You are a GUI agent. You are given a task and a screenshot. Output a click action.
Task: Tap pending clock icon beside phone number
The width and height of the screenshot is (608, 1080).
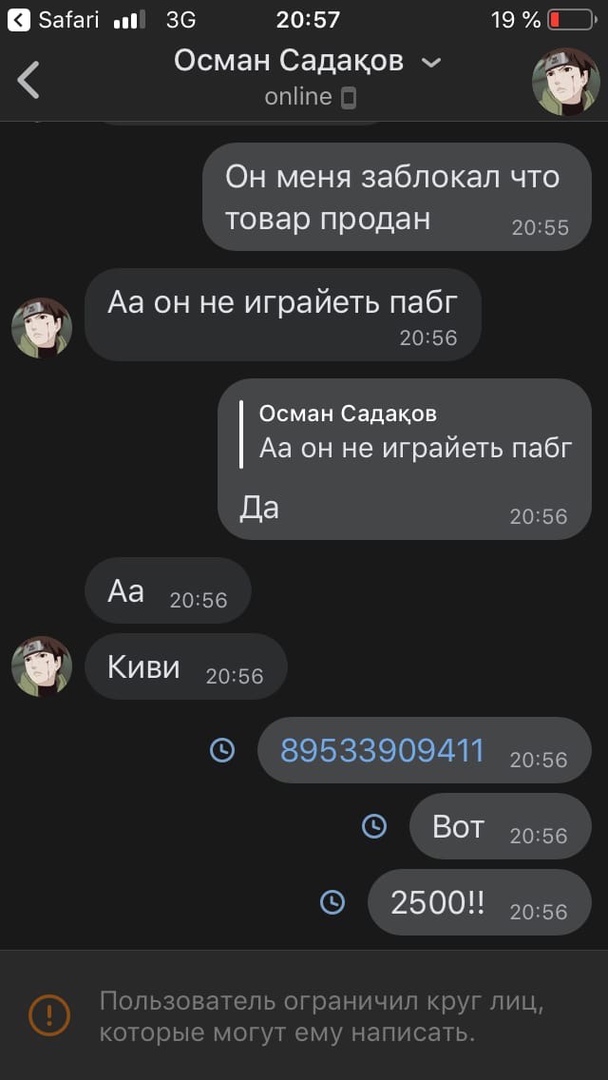222,750
